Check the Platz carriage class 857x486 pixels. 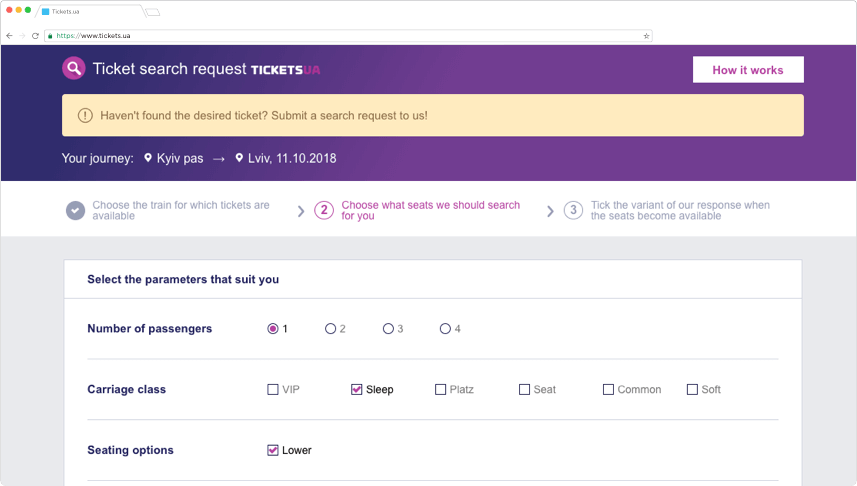click(441, 389)
